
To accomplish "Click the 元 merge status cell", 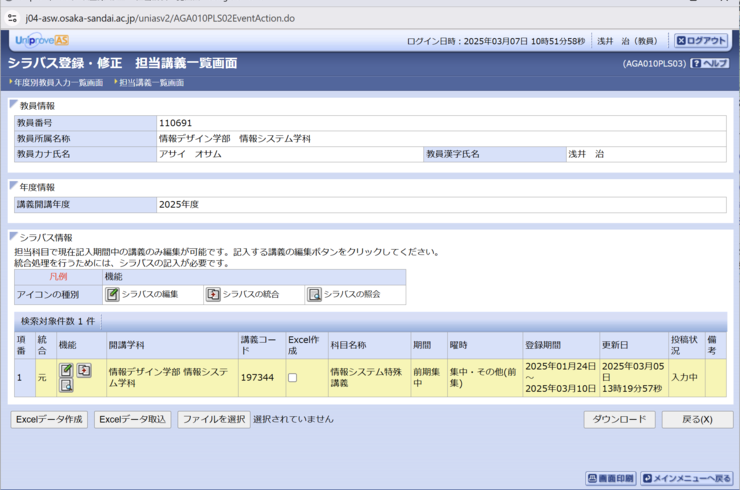I will pos(46,378).
